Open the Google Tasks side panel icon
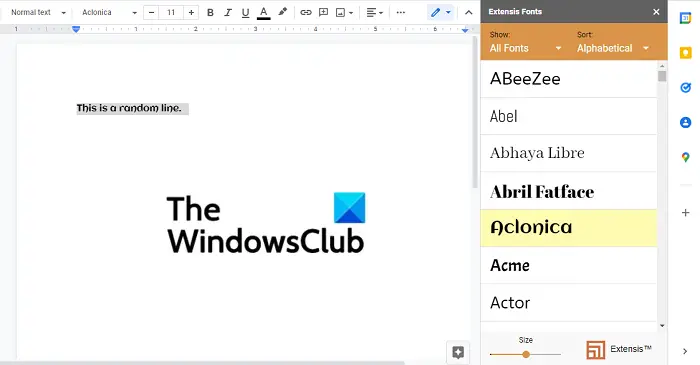This screenshot has width=700, height=365. click(x=685, y=87)
